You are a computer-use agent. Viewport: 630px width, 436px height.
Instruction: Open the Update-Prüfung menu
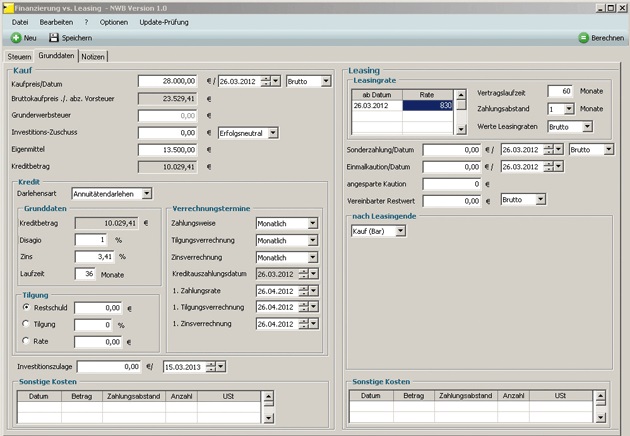click(165, 21)
